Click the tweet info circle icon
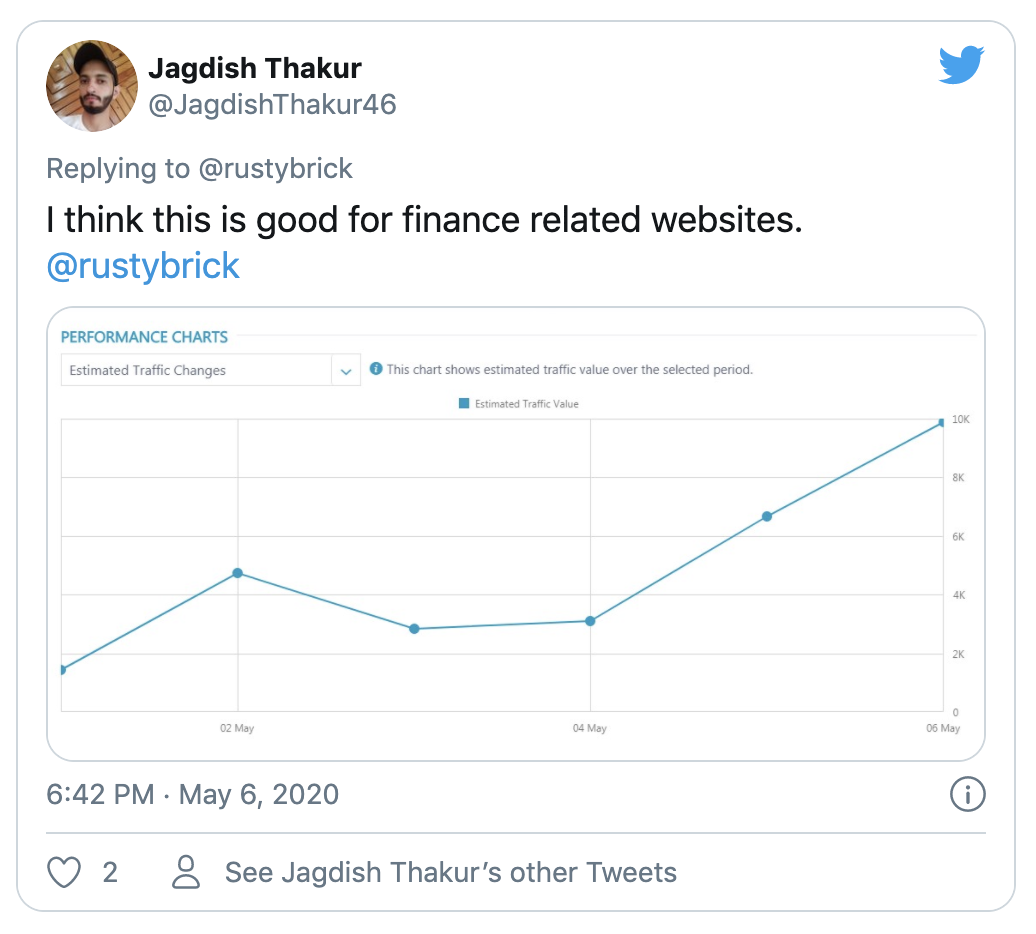 966,795
